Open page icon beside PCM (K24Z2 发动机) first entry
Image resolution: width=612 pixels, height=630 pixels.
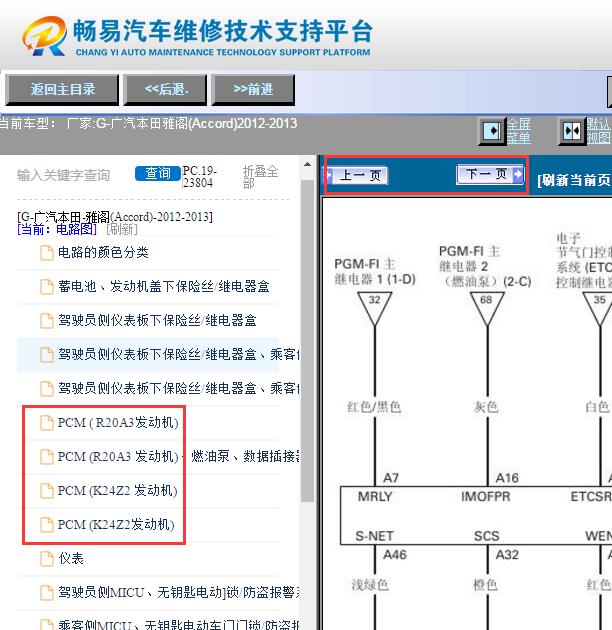coord(47,491)
